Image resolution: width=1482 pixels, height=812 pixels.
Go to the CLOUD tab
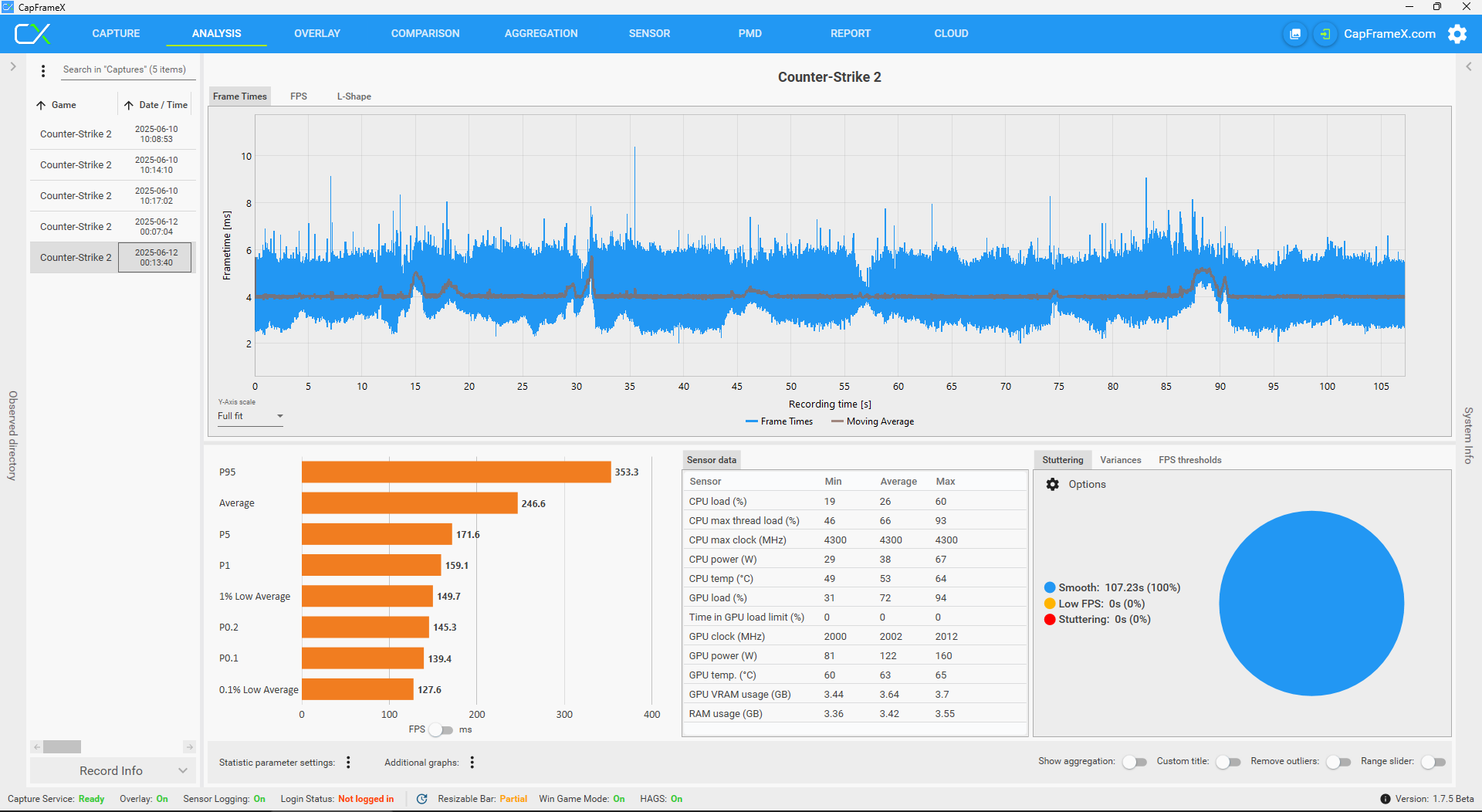point(951,33)
